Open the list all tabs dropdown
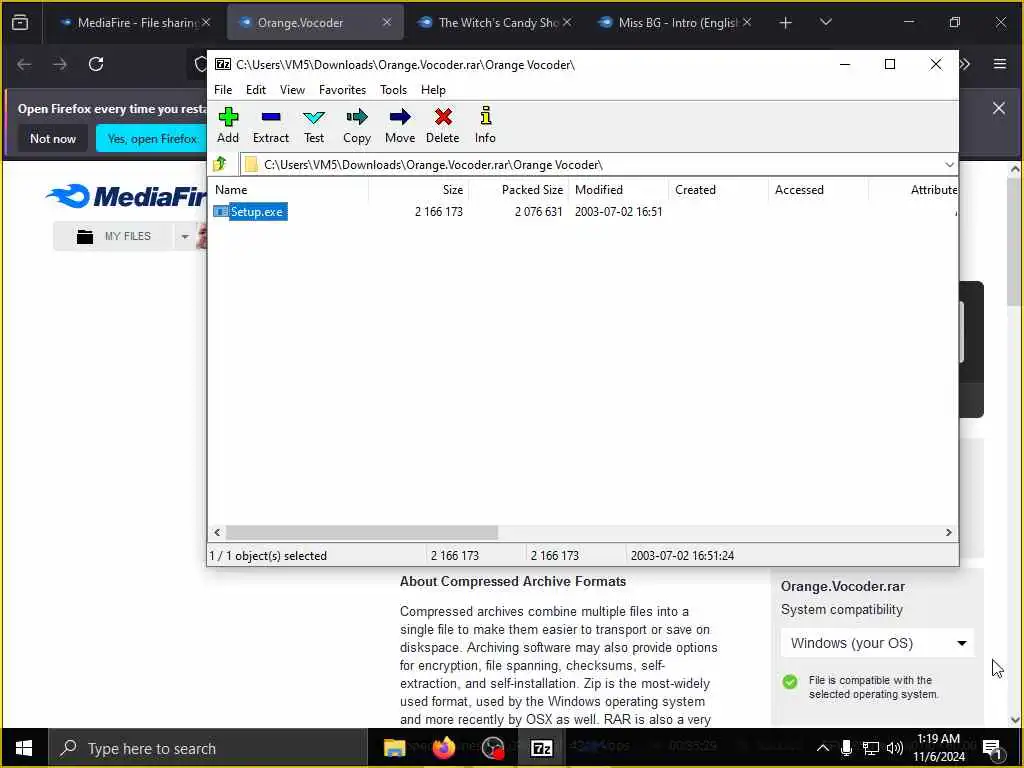The image size is (1024, 768). pyautogui.click(x=825, y=22)
